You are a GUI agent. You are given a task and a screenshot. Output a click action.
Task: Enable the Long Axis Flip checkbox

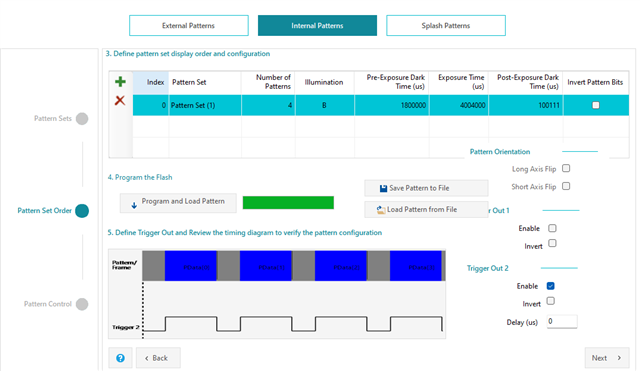click(x=566, y=168)
